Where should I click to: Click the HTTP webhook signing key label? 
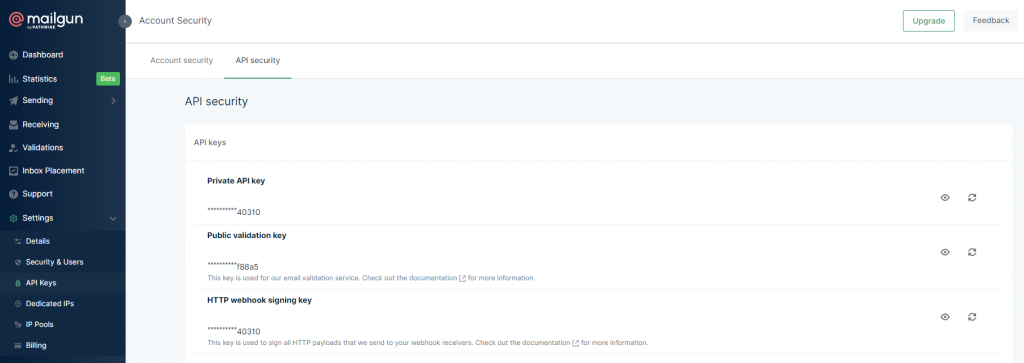point(259,300)
